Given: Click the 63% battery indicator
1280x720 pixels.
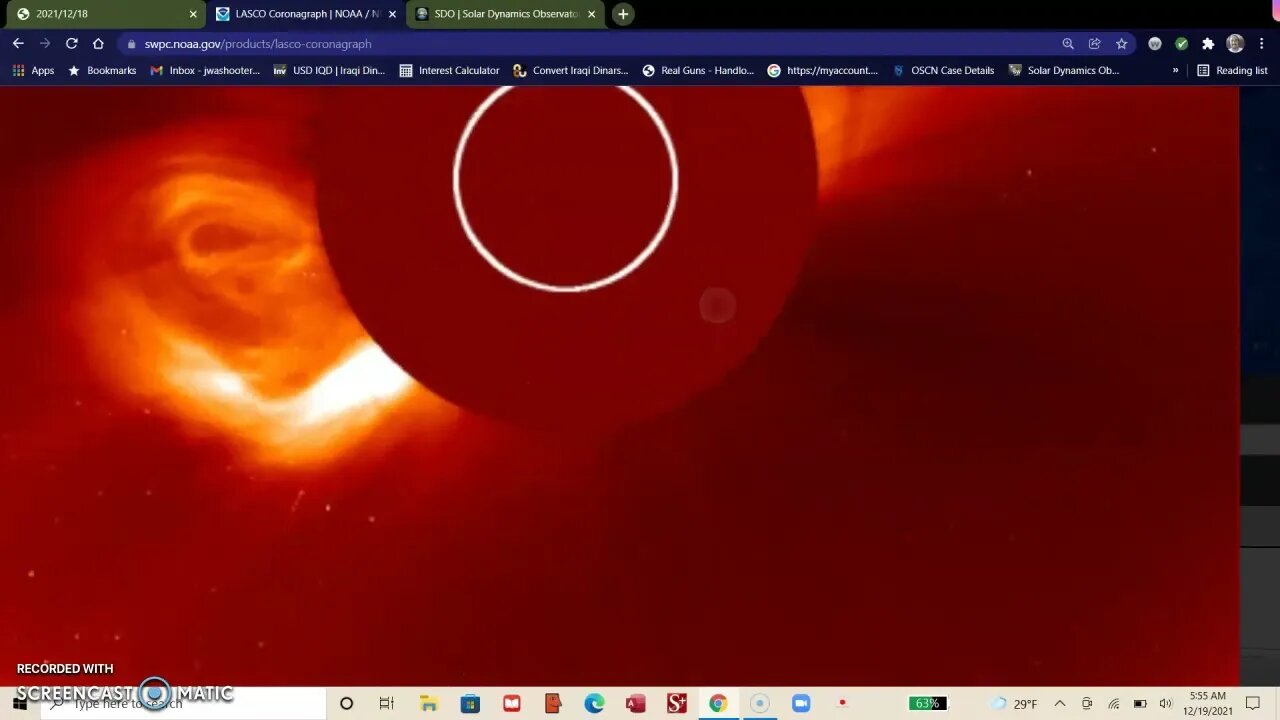Looking at the screenshot, I should 928,703.
